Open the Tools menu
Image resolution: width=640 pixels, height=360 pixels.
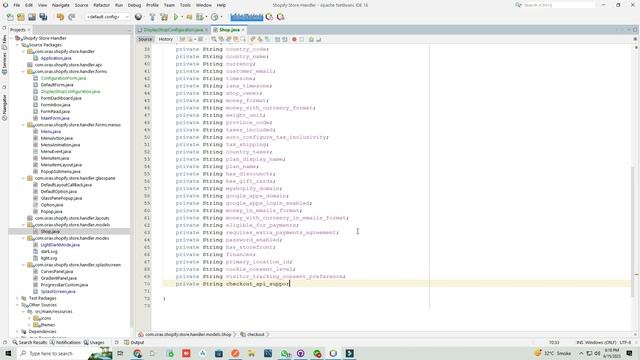(x=185, y=5)
